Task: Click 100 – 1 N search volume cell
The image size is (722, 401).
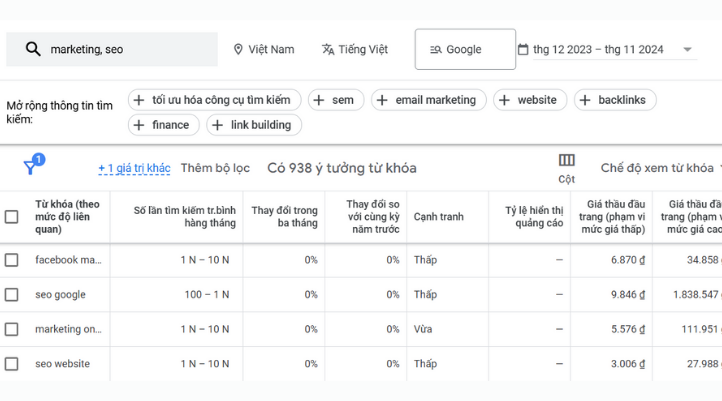Action: (207, 295)
